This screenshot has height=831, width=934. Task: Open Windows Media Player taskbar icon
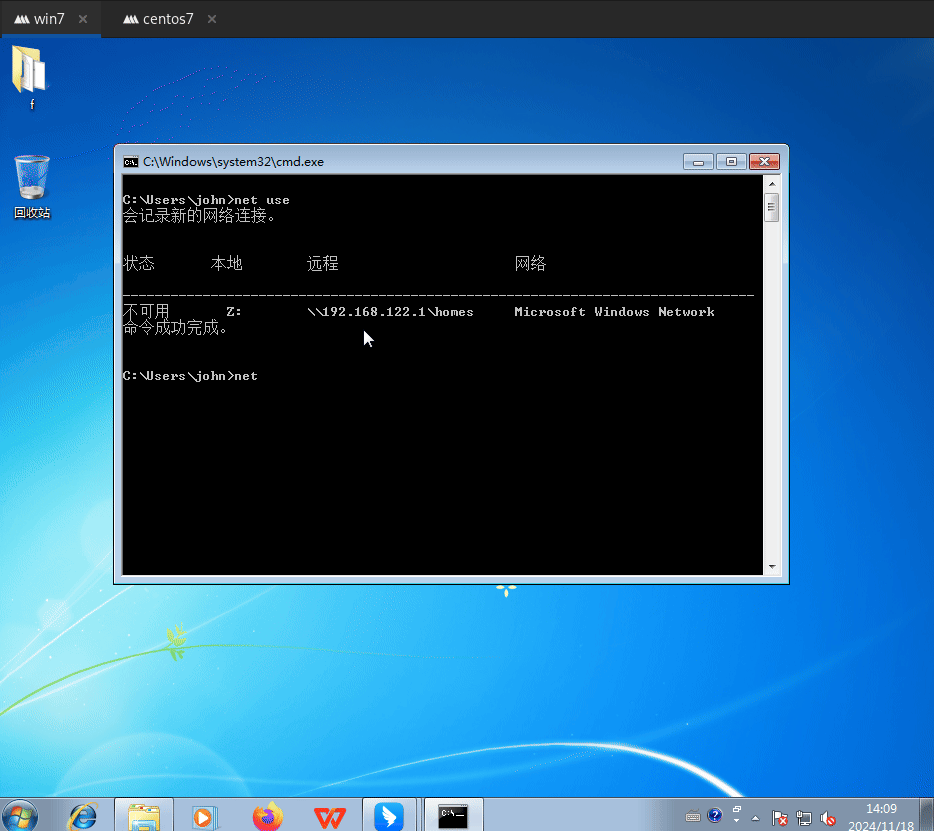click(x=204, y=816)
